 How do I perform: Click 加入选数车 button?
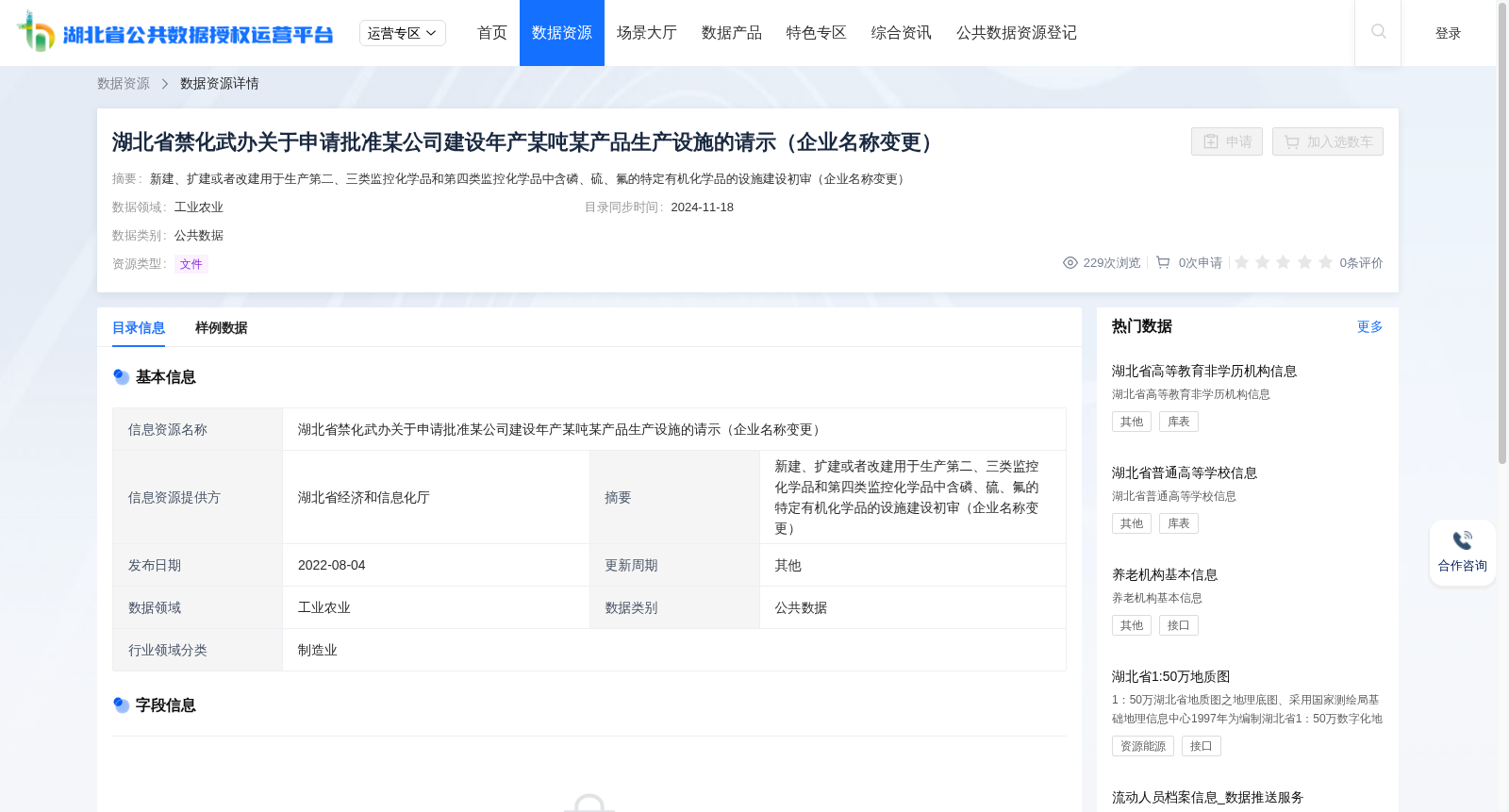pyautogui.click(x=1328, y=141)
